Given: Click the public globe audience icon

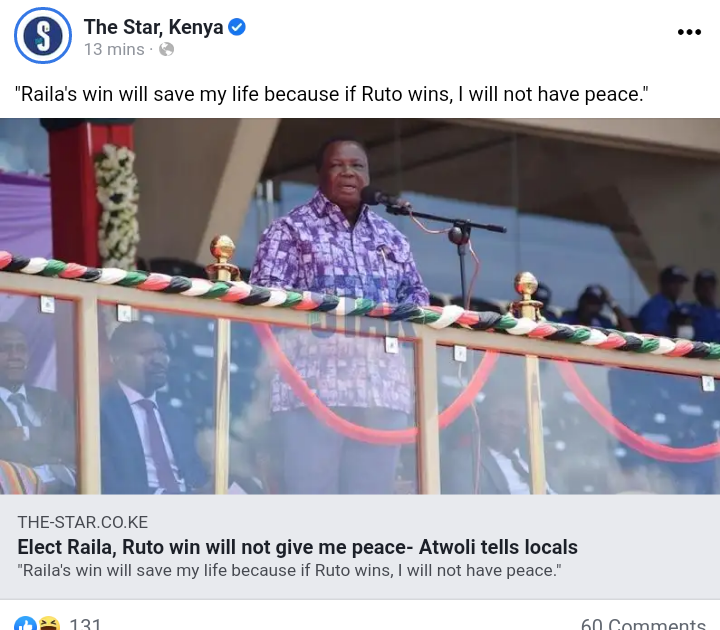Looking at the screenshot, I should 166,49.
